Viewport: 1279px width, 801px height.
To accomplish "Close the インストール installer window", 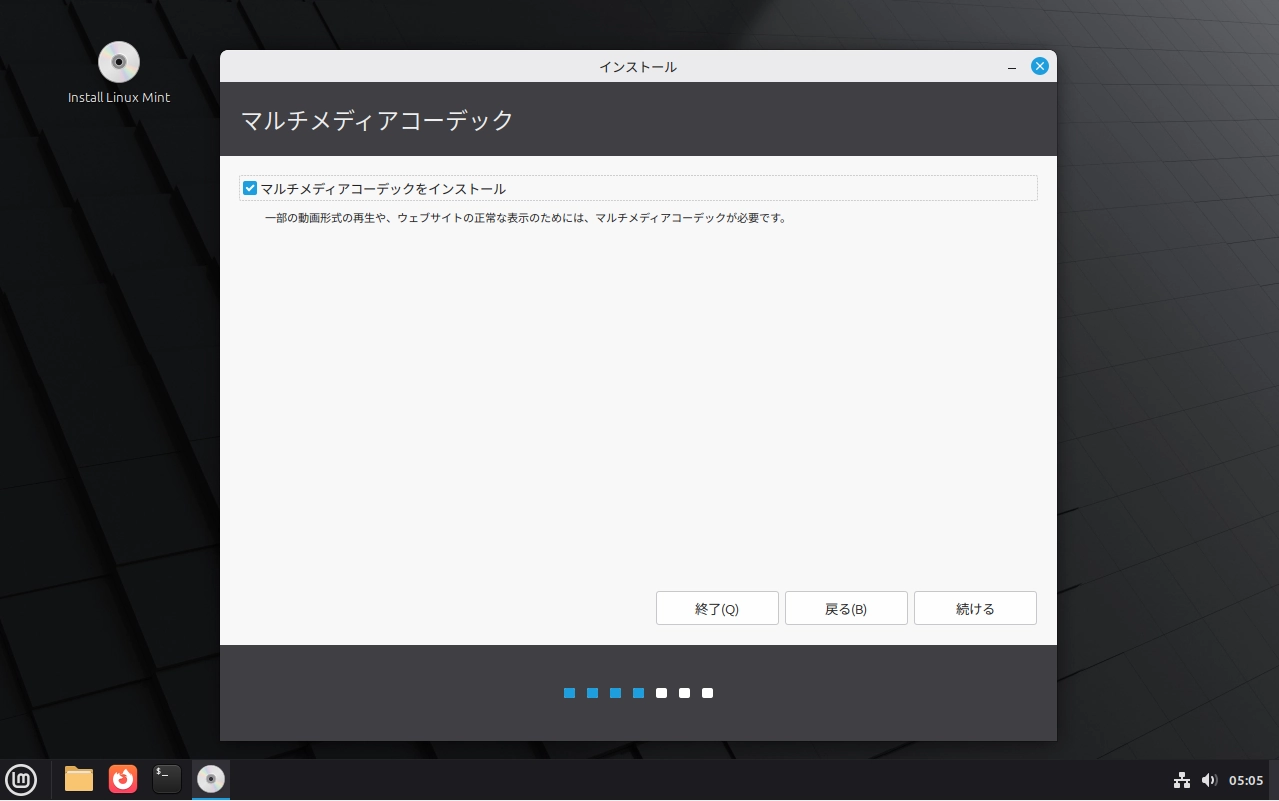I will (x=1040, y=67).
